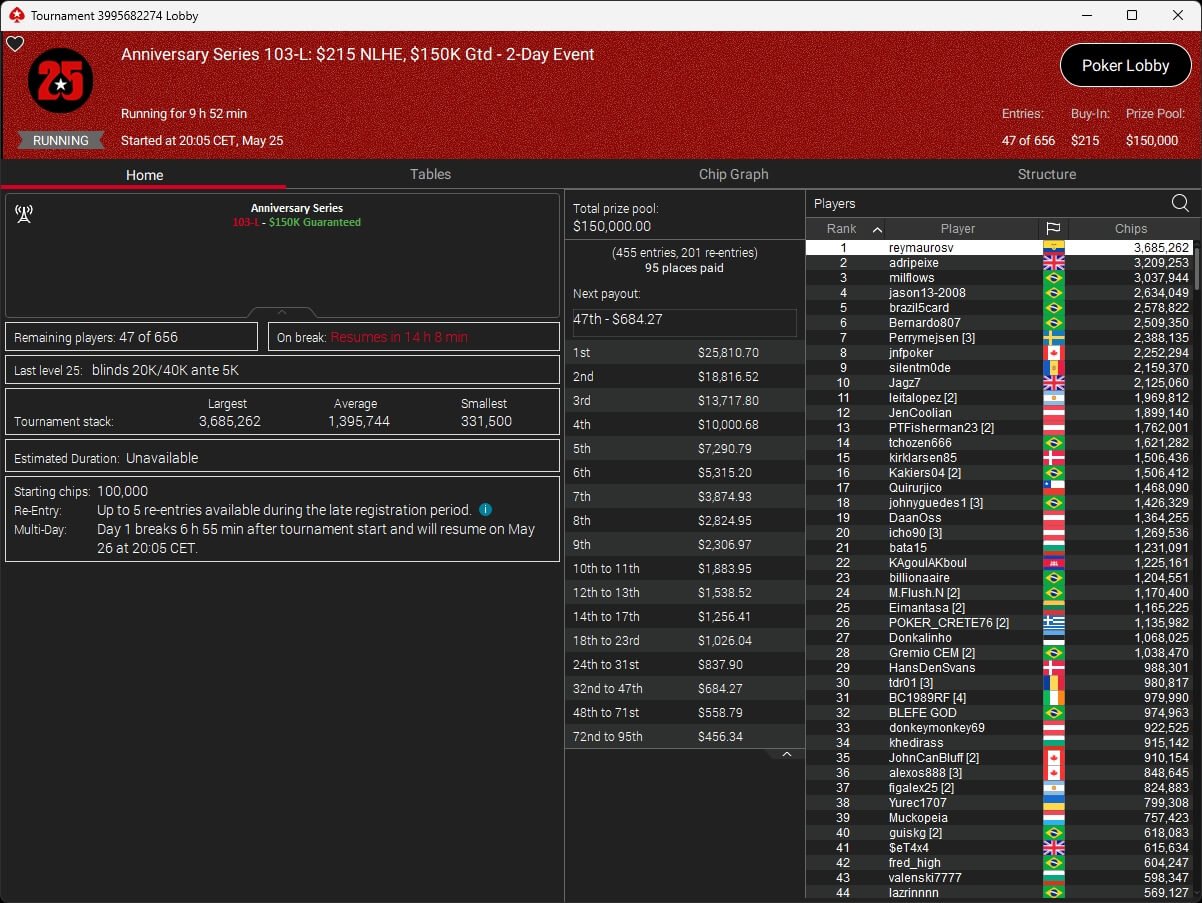Select player jnfpoker row
This screenshot has height=903, width=1202.
1000,353
